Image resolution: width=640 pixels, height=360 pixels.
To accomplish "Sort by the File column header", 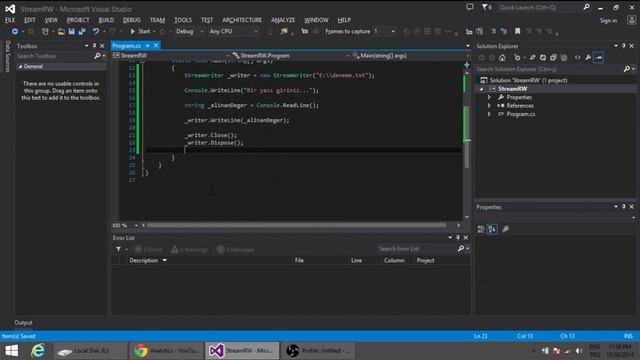I will coord(299,260).
